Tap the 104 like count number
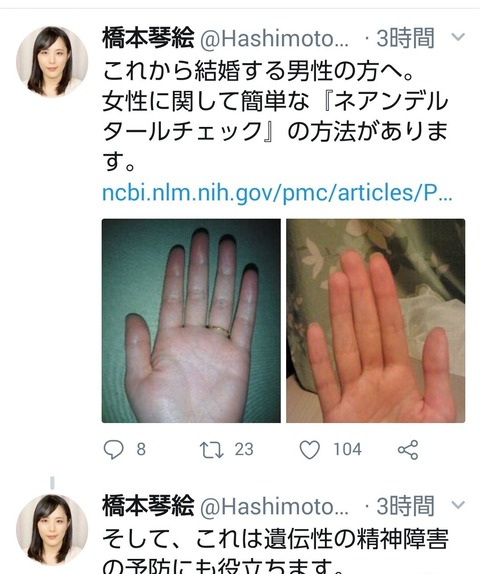This screenshot has width=480, height=574. point(347,450)
